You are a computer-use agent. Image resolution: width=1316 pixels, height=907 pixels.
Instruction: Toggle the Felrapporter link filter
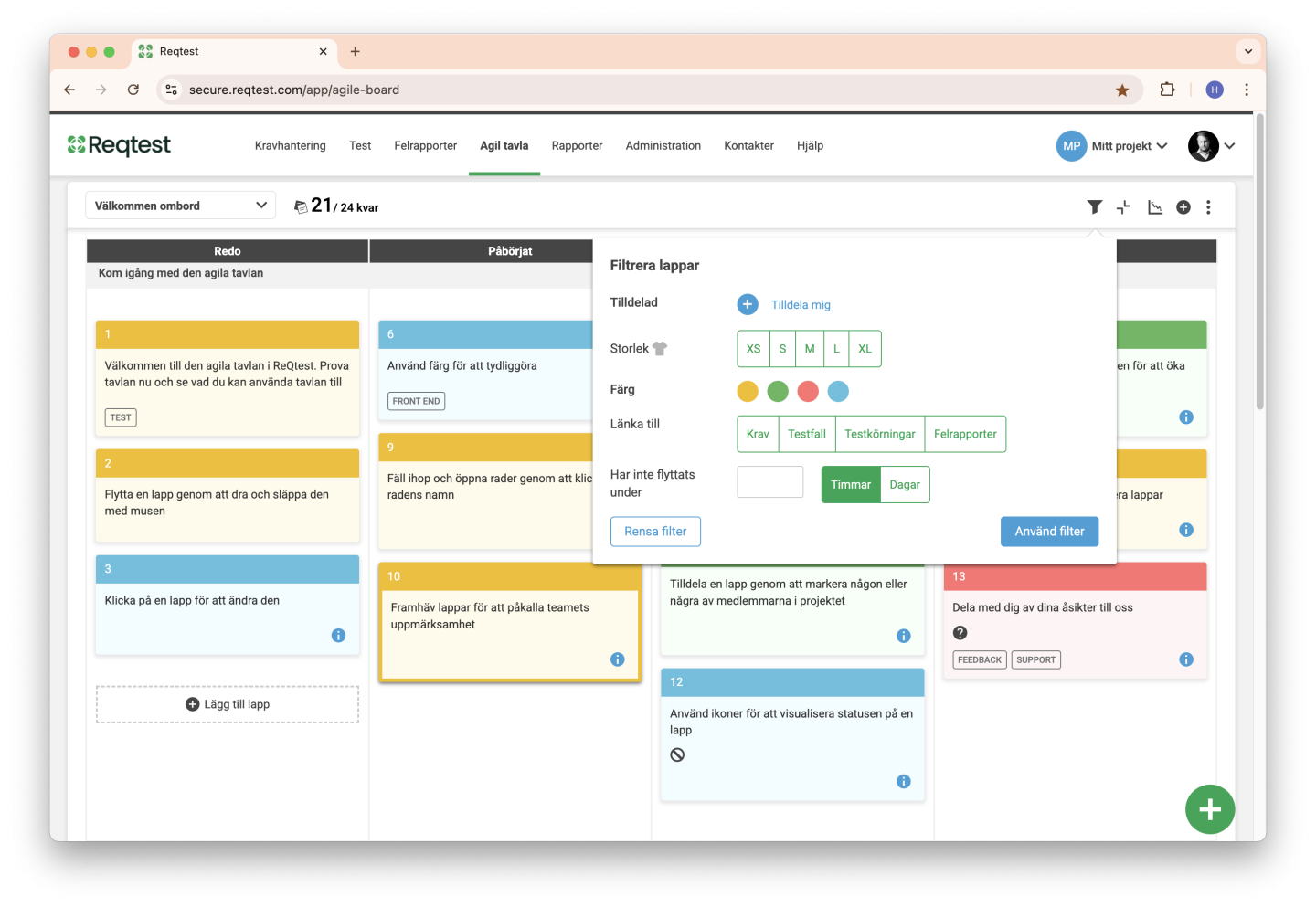(x=965, y=434)
